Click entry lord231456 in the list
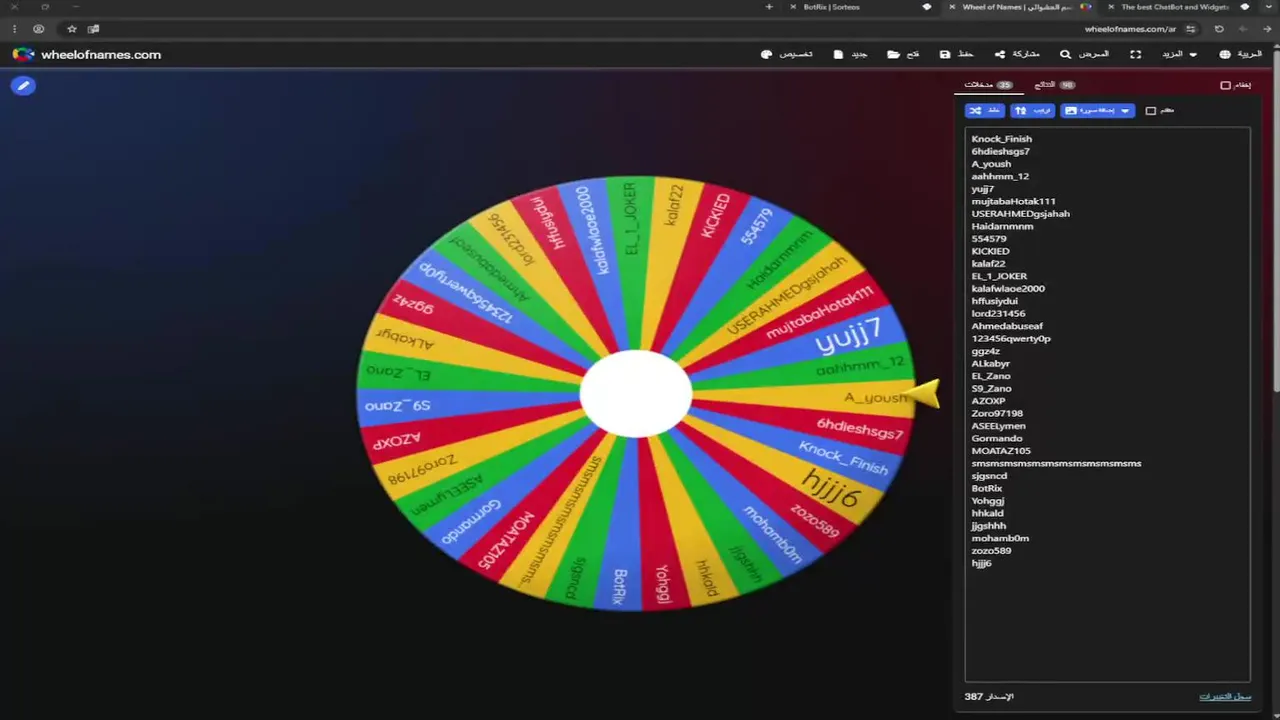 tap(998, 314)
